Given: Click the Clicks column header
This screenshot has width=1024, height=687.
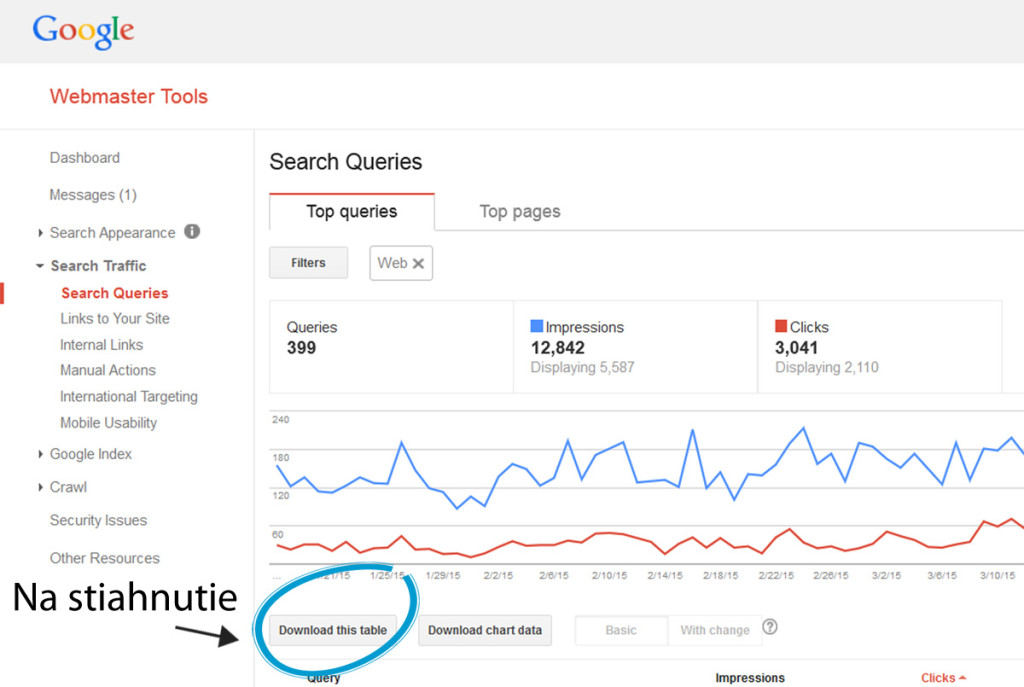Looking at the screenshot, I should pos(938,678).
